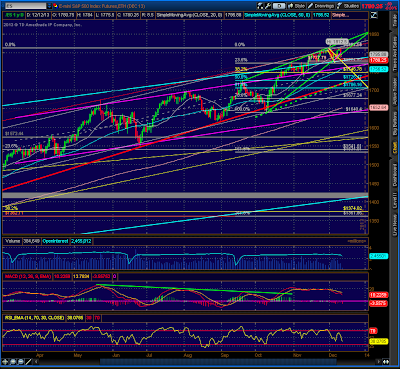
Task: Select the crosshair pan tool at bottom left
Action: coord(5,362)
